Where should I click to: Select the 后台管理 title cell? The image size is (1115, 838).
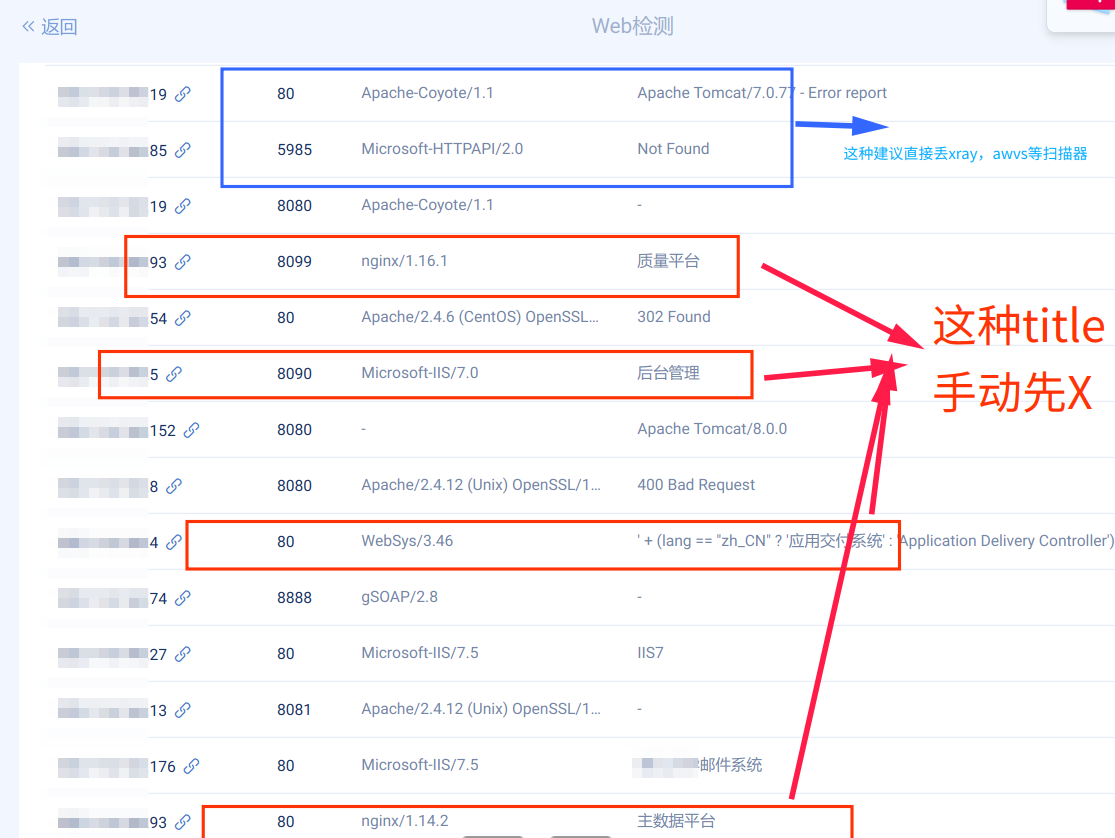point(668,373)
